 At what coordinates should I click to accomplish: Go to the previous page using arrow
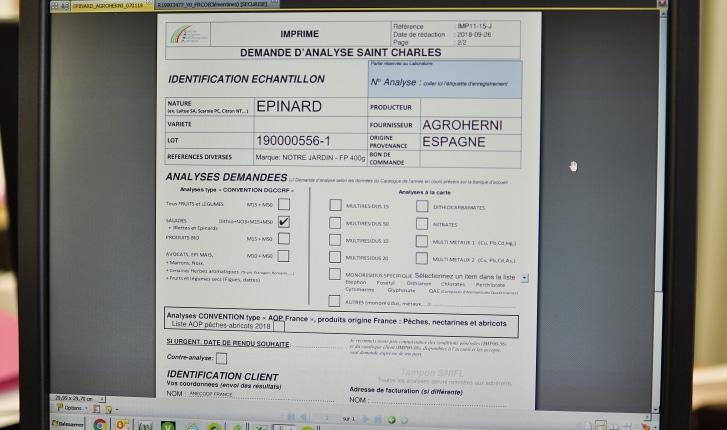pyautogui.click(x=303, y=419)
